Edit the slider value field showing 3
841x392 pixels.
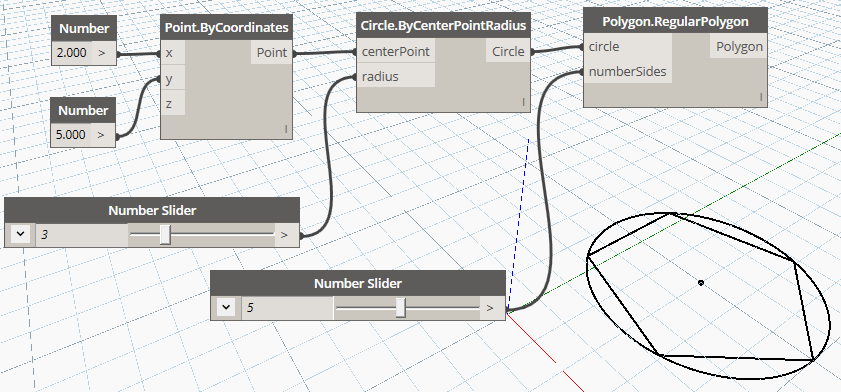pyautogui.click(x=82, y=234)
